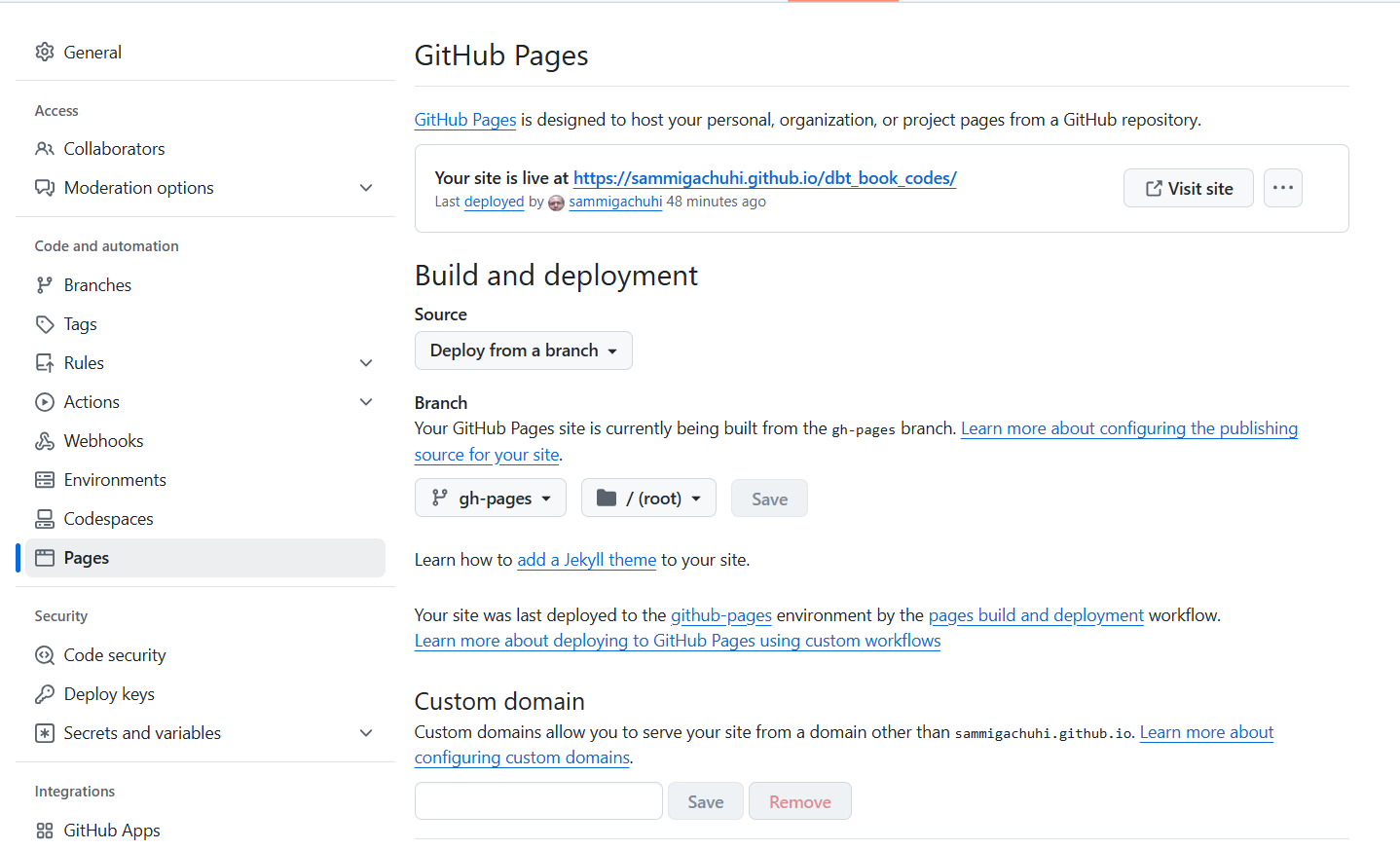This screenshot has height=850, width=1400.
Task: Expand the Actions submenu chevron
Action: click(x=366, y=402)
